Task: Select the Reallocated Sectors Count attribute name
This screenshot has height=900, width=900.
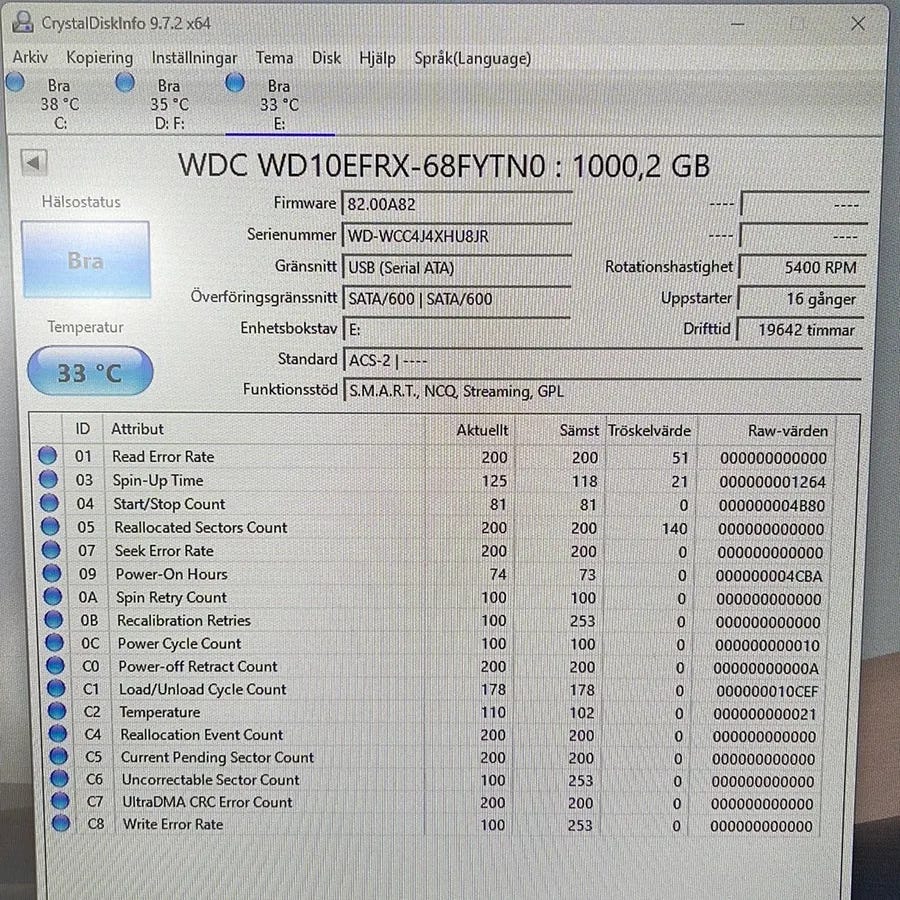Action: coord(201,527)
